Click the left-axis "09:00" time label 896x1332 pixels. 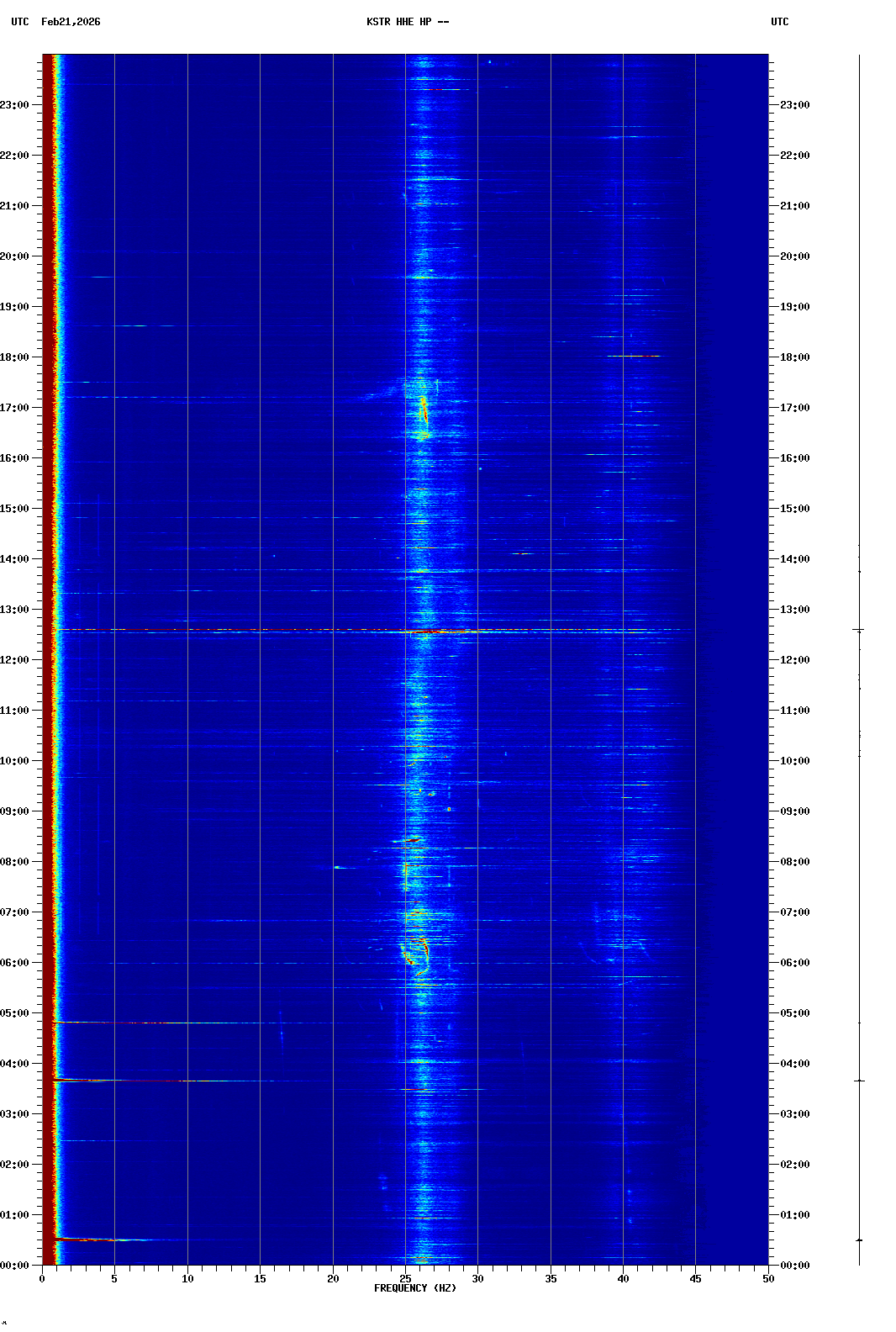tap(14, 811)
